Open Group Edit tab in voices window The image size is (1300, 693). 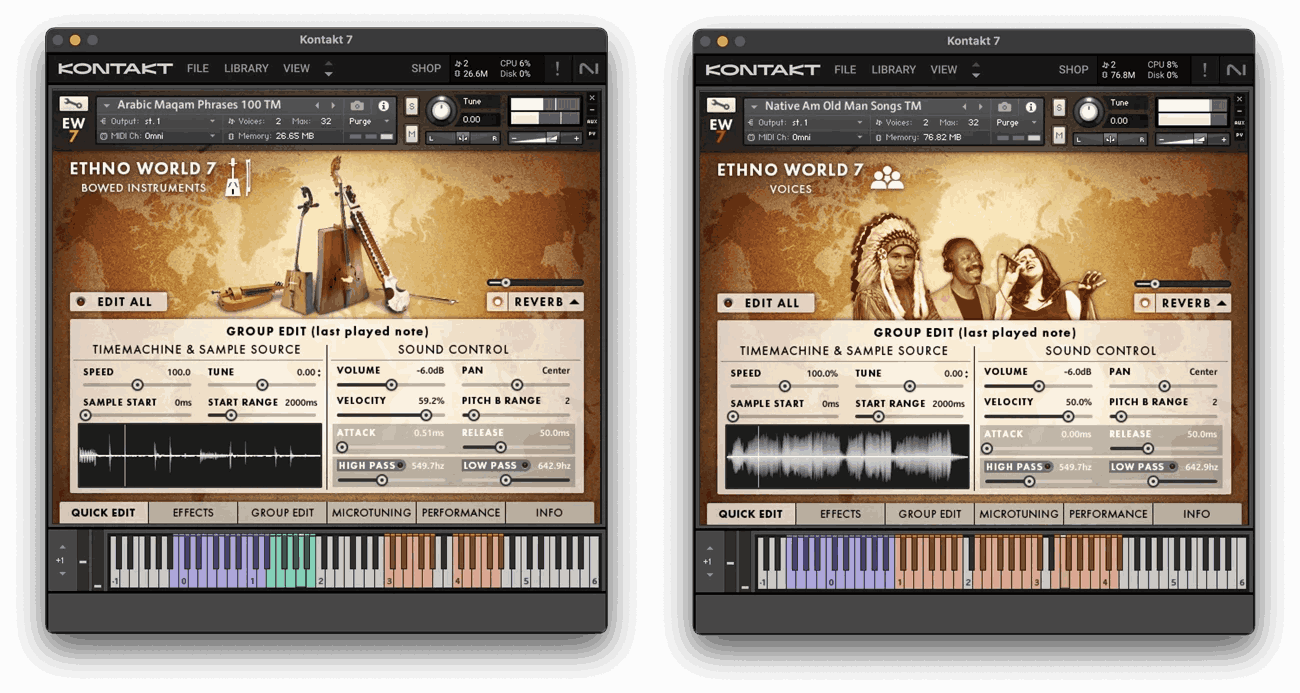[x=930, y=514]
